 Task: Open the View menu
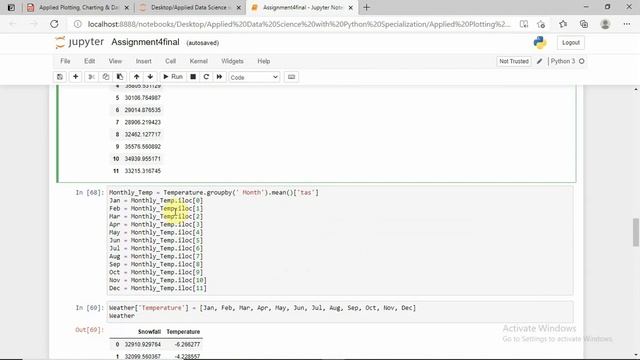[115, 61]
